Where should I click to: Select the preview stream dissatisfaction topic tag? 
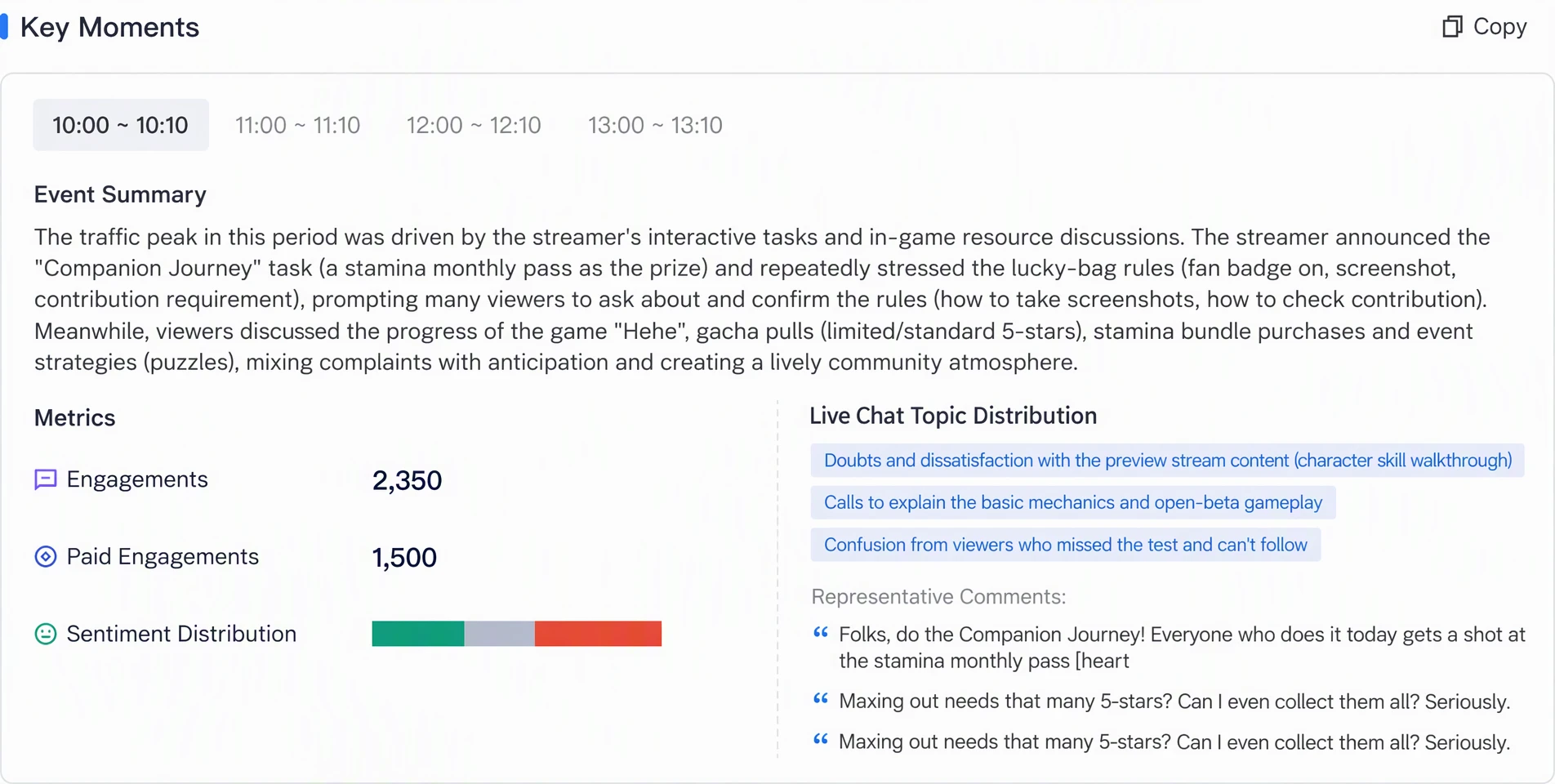click(x=1167, y=461)
